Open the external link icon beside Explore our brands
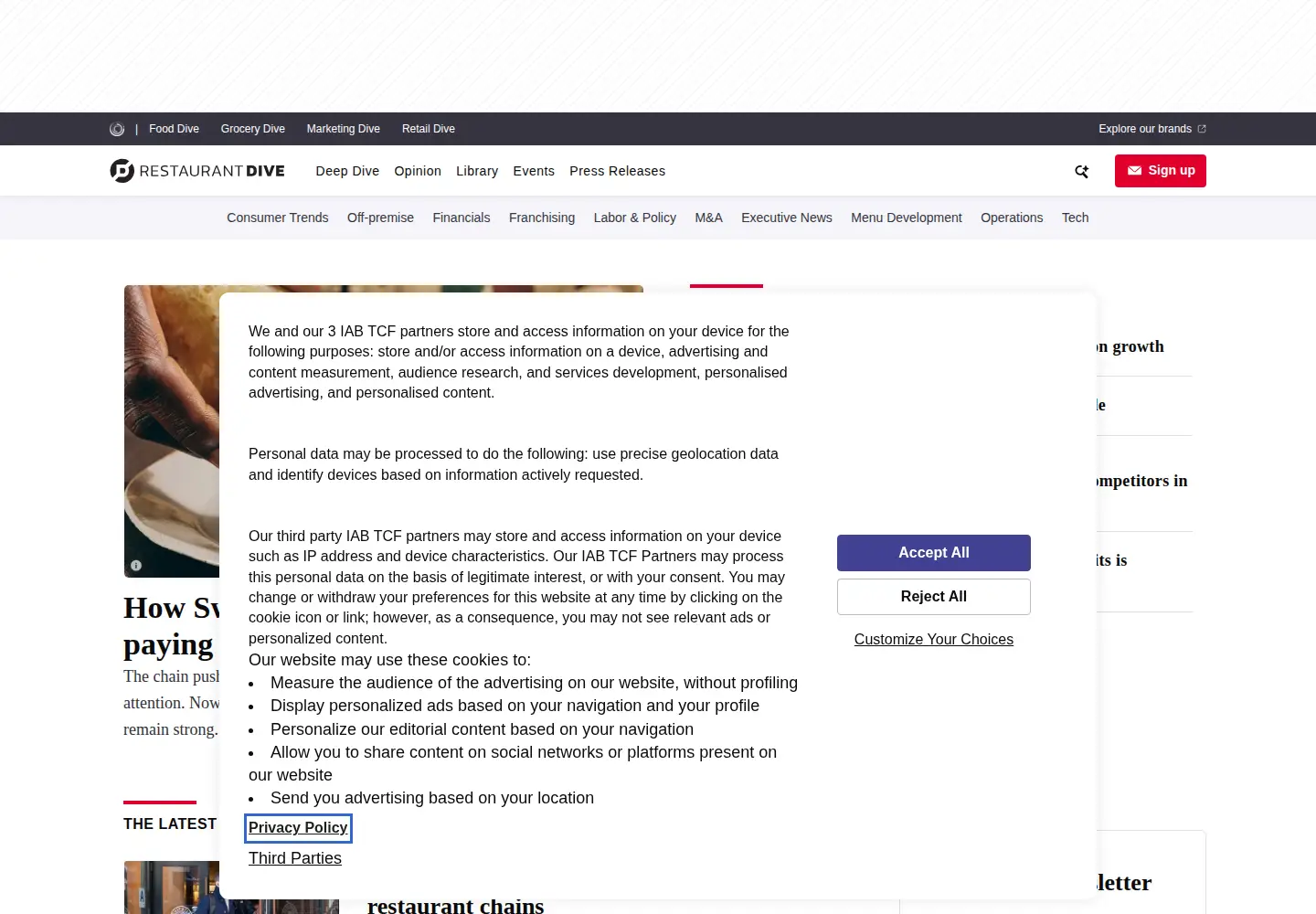1316x914 pixels. click(1202, 129)
